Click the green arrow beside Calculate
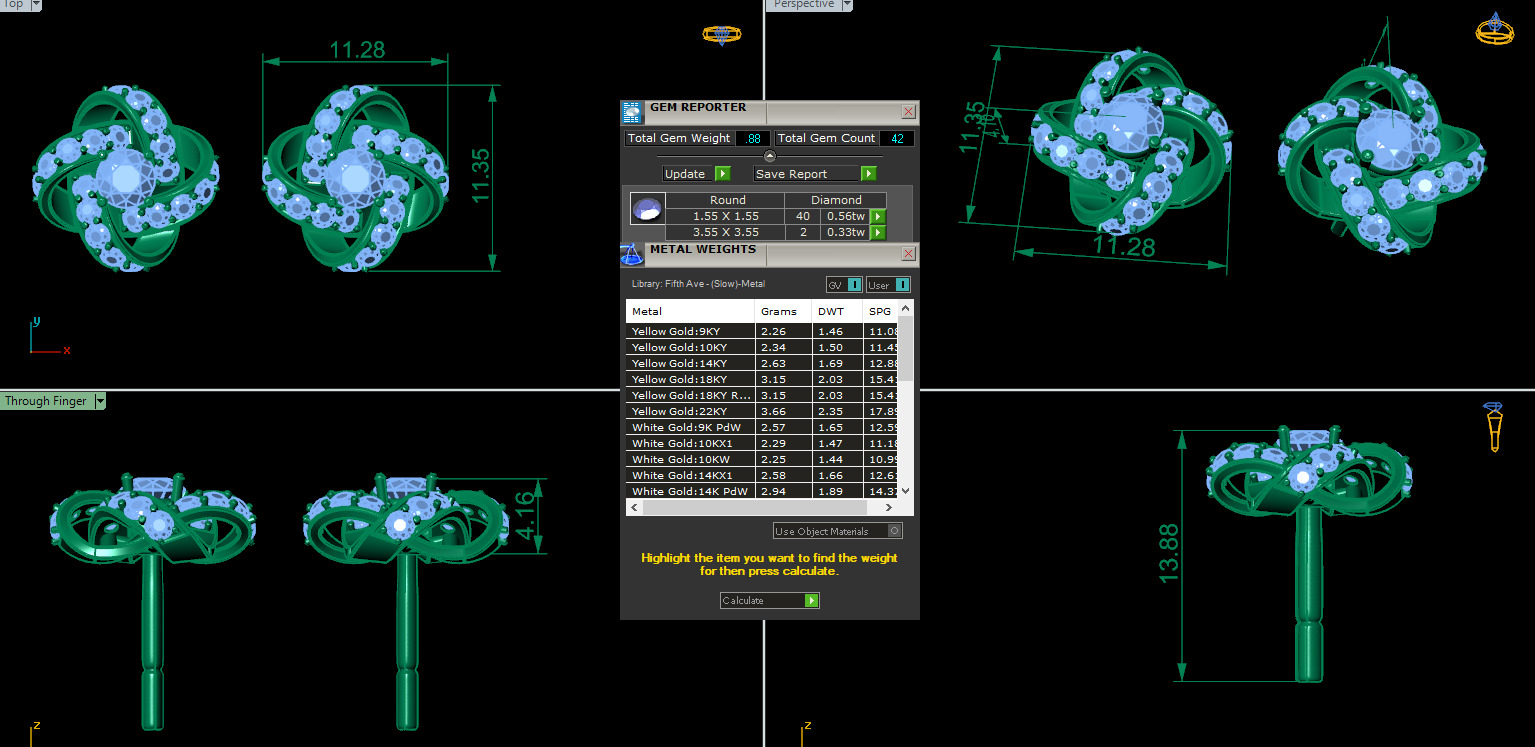This screenshot has width=1535, height=747. click(x=812, y=600)
